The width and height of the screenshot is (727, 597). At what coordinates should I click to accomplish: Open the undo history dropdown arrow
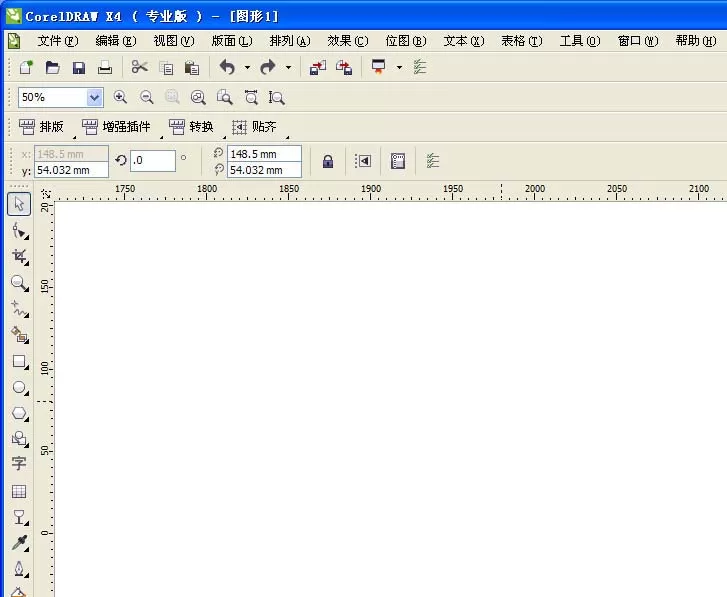[x=247, y=68]
